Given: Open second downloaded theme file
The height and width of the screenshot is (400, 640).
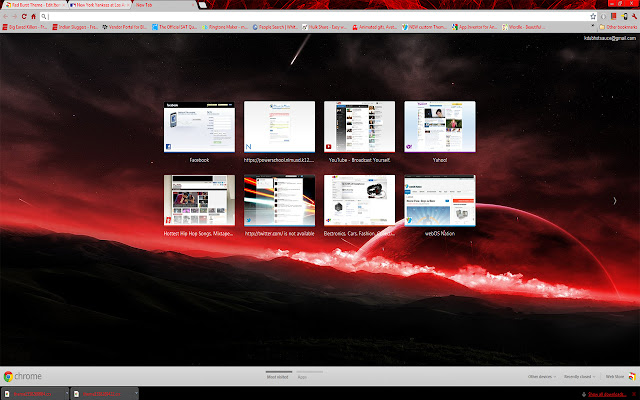Looking at the screenshot, I should [x=101, y=394].
